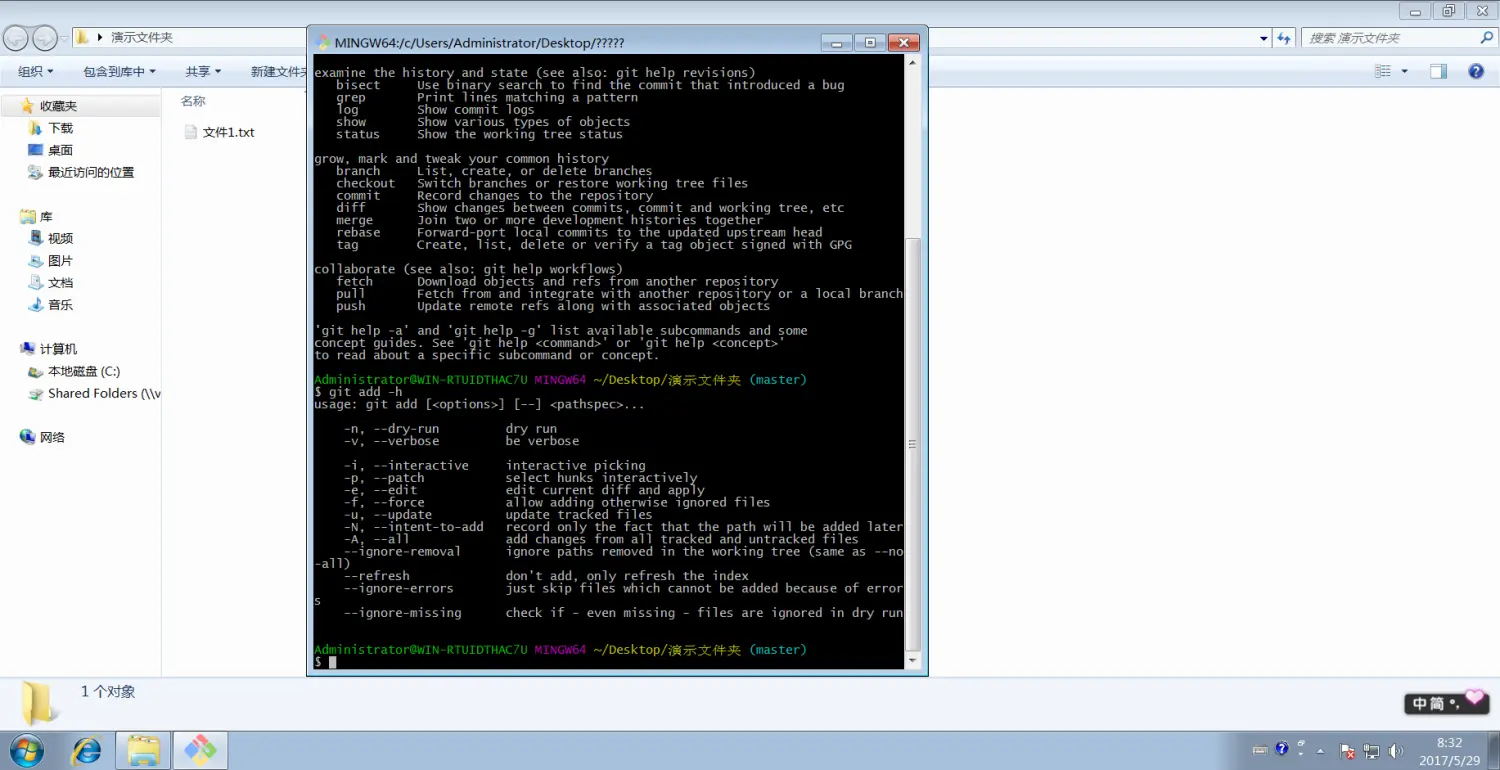Click the magnifier icon in the search box

pyautogui.click(x=1486, y=38)
